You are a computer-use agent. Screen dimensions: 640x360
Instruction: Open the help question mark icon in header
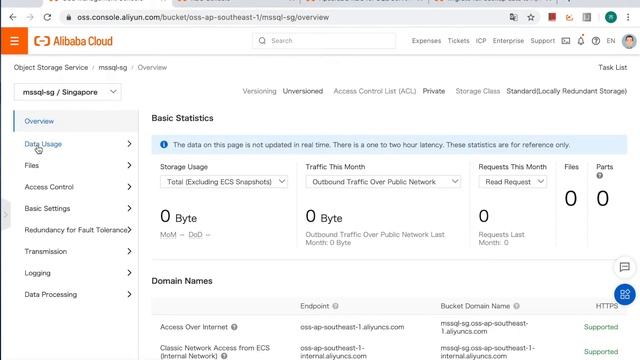596,41
